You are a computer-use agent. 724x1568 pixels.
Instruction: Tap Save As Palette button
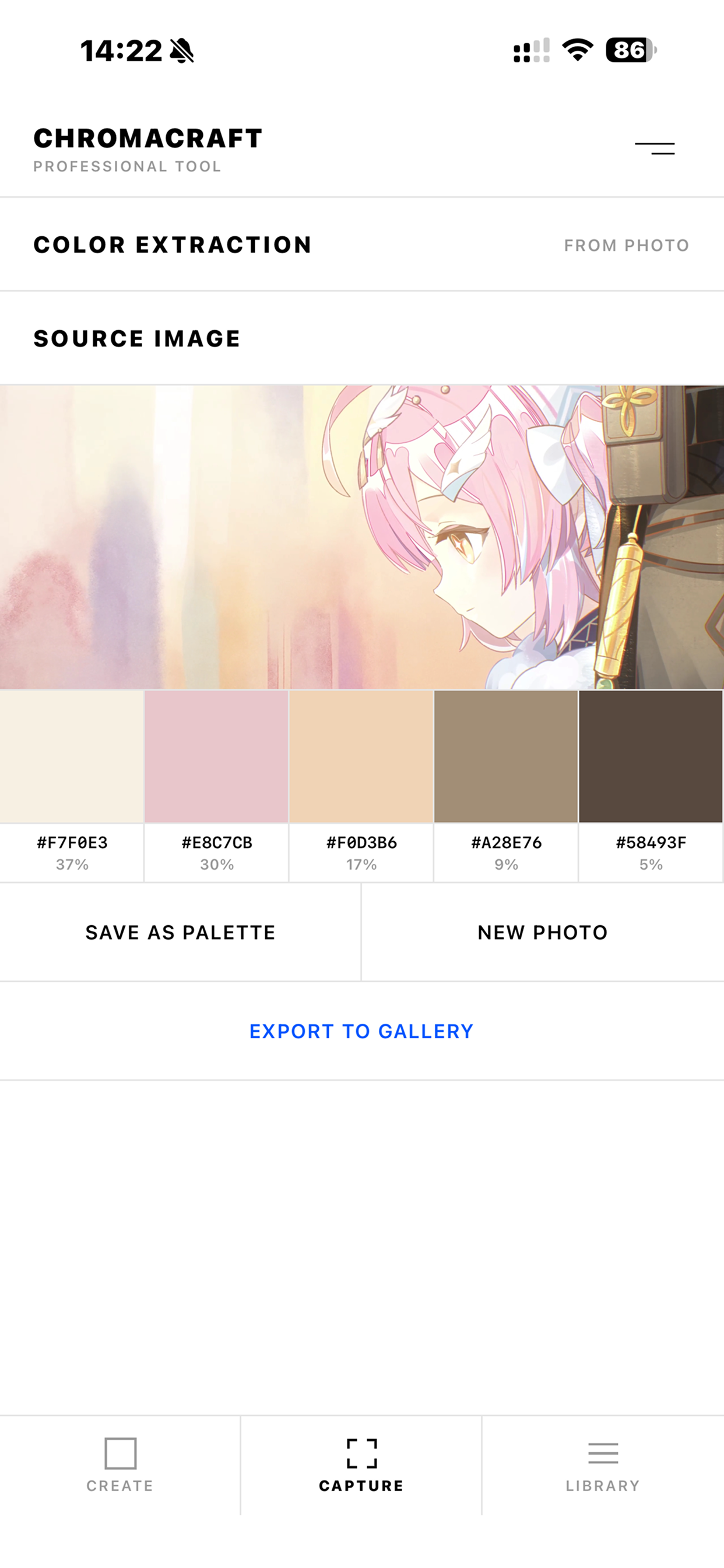pyautogui.click(x=180, y=932)
